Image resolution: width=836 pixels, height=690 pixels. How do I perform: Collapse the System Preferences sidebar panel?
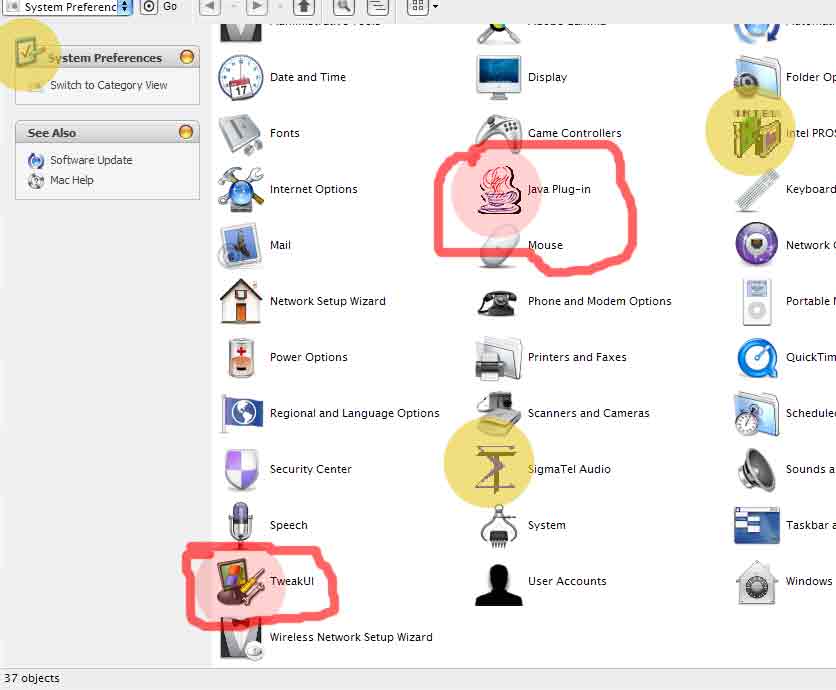187,57
